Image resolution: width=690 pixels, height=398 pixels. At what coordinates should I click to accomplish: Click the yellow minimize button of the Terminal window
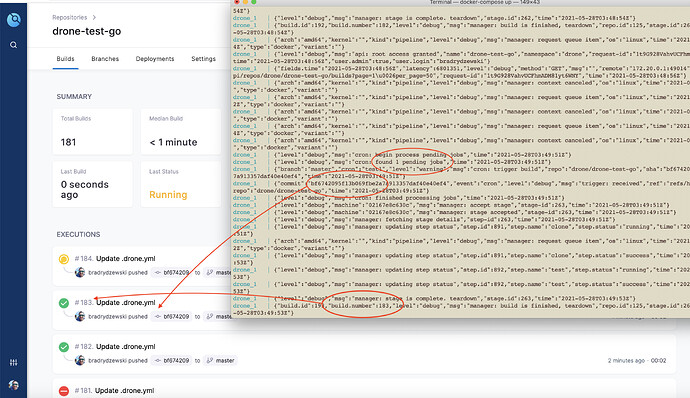(x=246, y=2)
